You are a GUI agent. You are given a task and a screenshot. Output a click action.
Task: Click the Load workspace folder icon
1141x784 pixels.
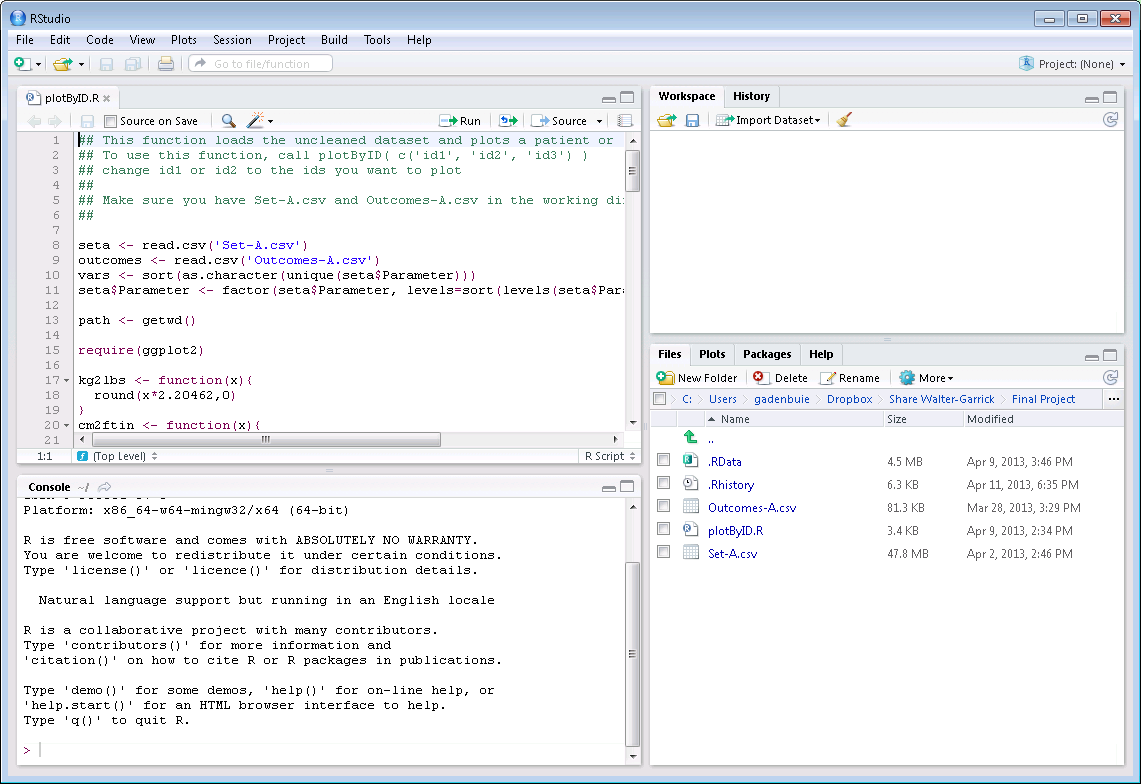pyautogui.click(x=667, y=120)
